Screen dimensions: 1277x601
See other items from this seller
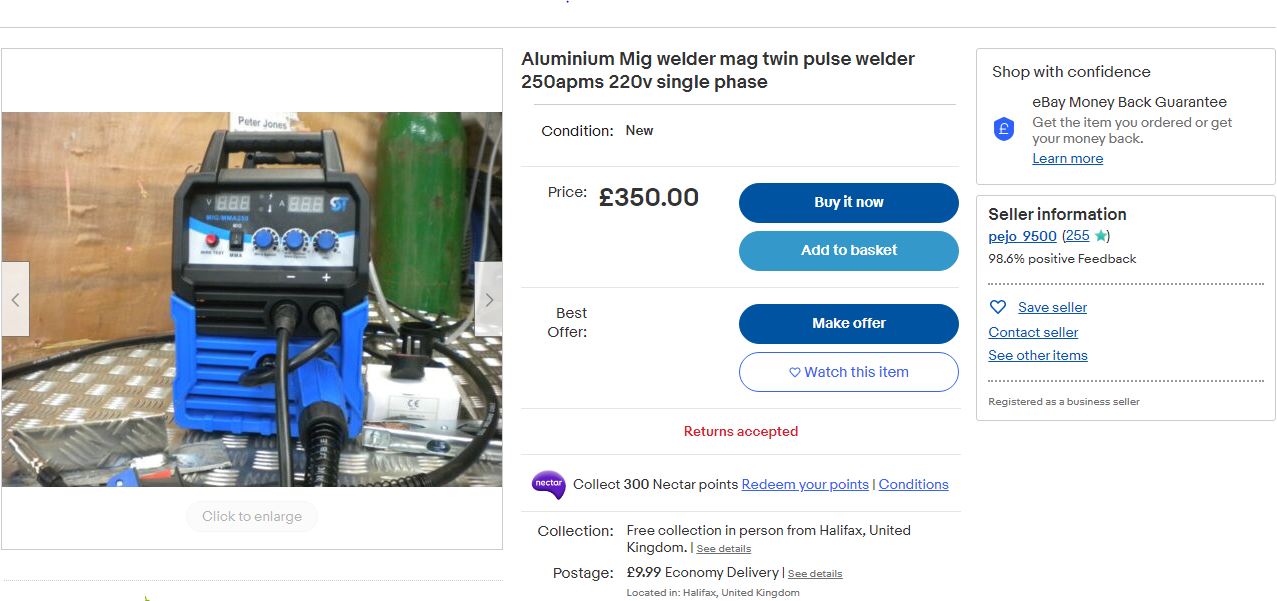1037,355
